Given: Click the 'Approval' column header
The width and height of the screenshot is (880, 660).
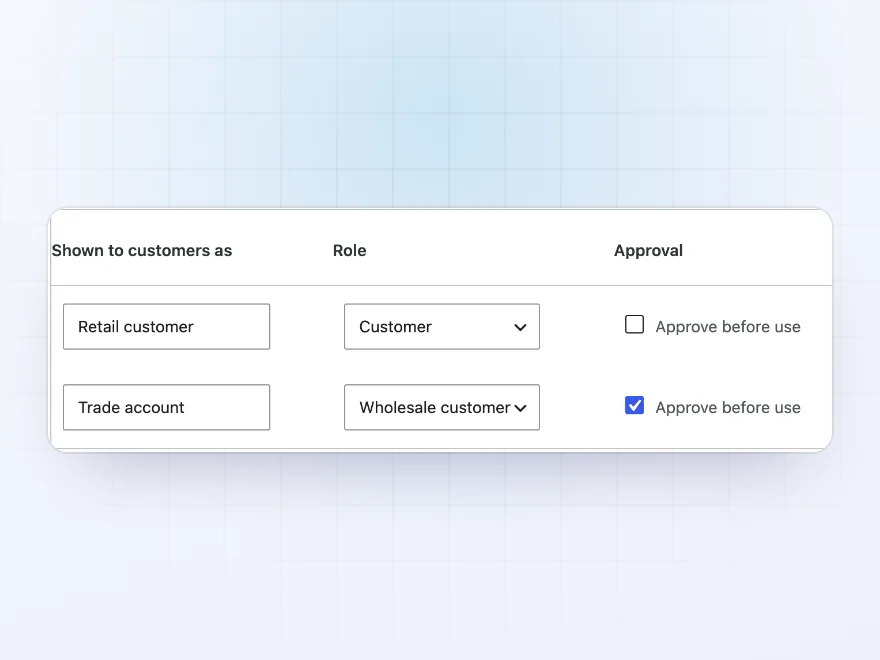Looking at the screenshot, I should [x=648, y=250].
